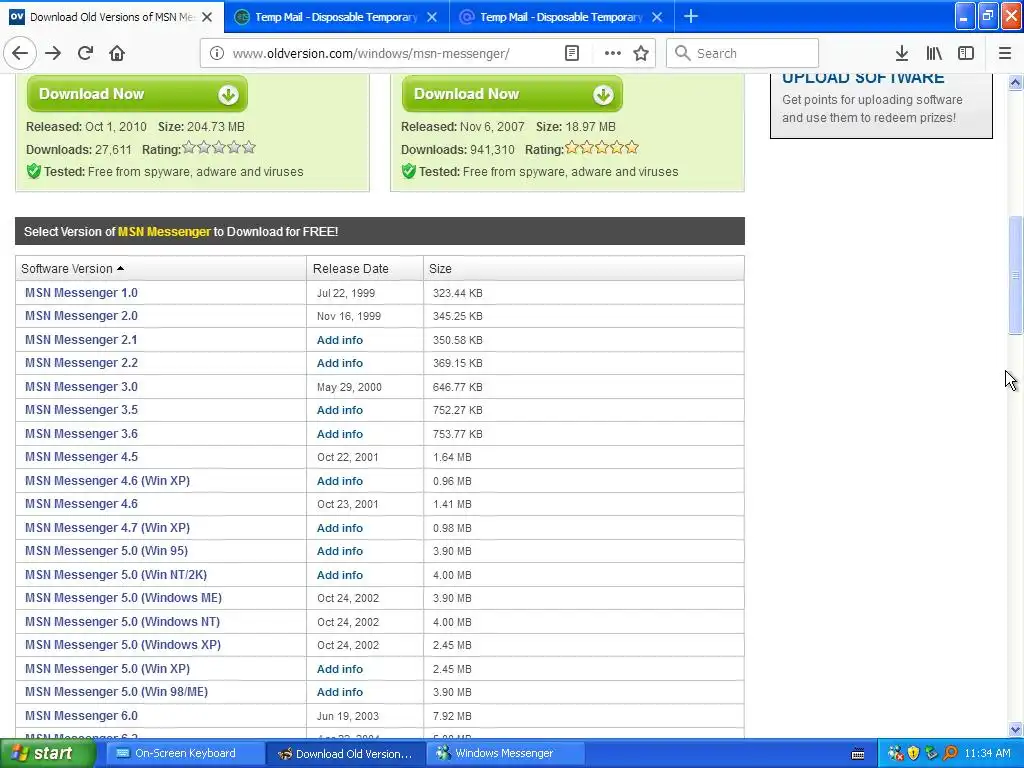Select the Download Old Versions tab

112,17
